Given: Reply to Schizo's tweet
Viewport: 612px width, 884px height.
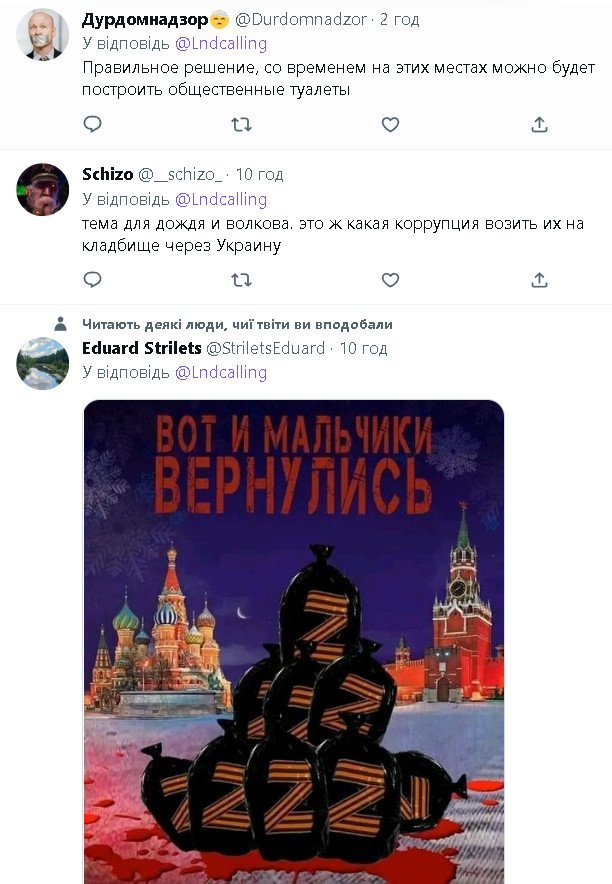Looking at the screenshot, I should point(92,279).
